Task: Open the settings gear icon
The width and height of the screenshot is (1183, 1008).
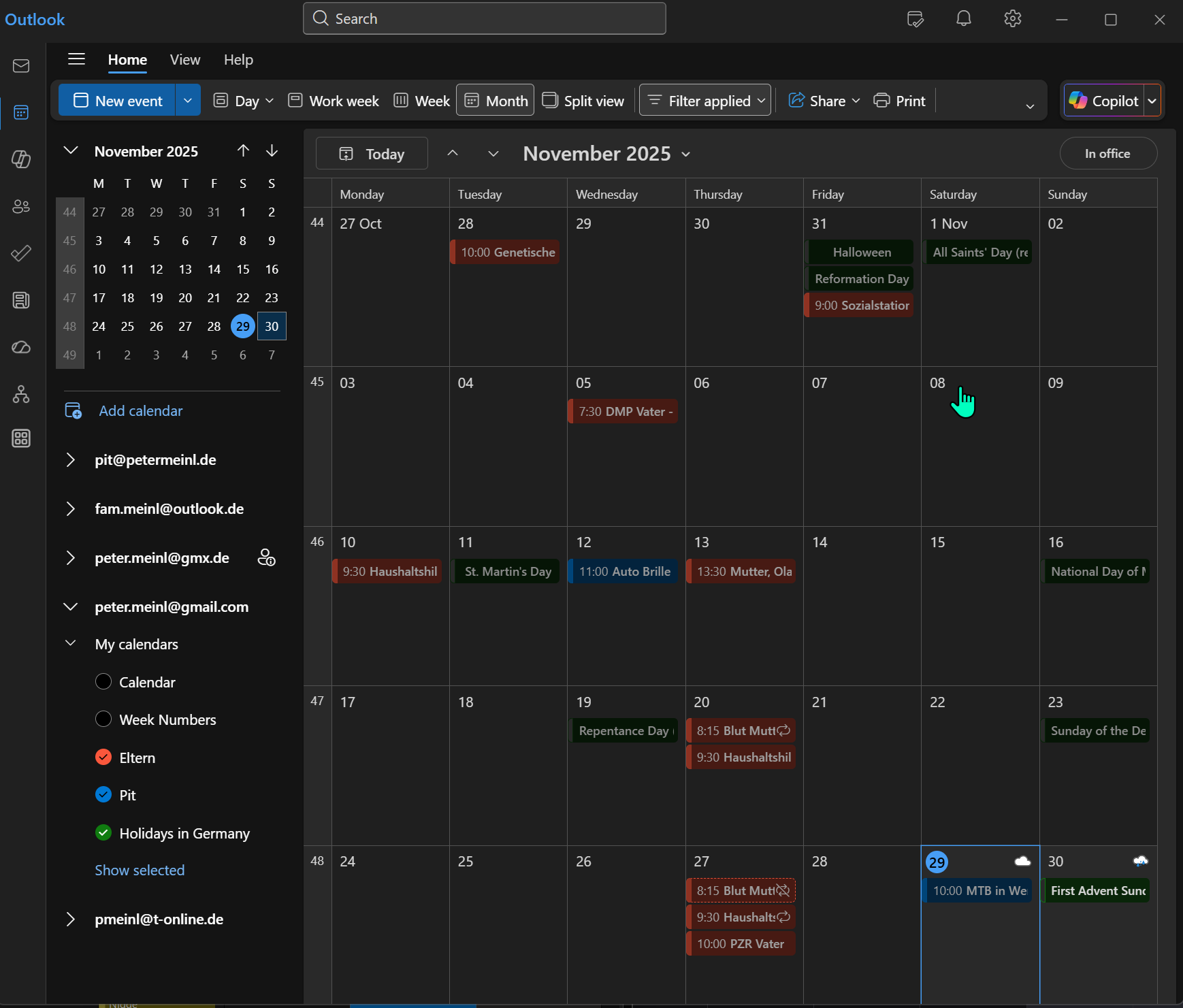Action: [x=1012, y=19]
